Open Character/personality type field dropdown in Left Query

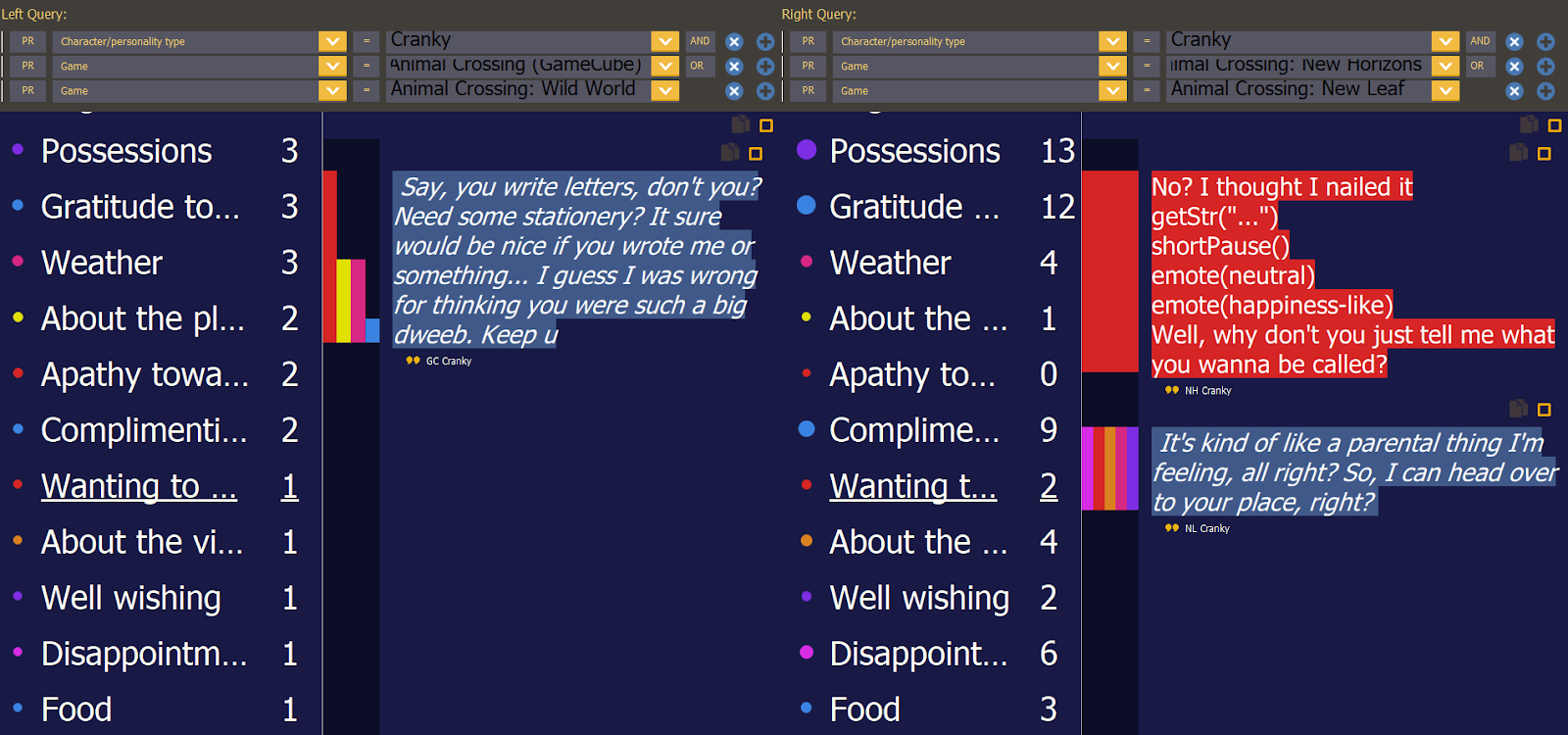point(332,41)
